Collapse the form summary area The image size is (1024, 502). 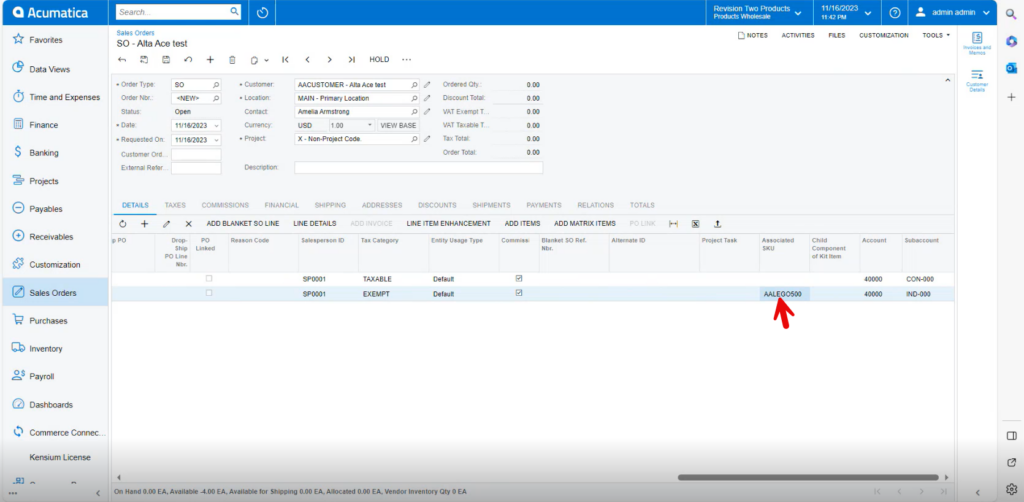(948, 80)
